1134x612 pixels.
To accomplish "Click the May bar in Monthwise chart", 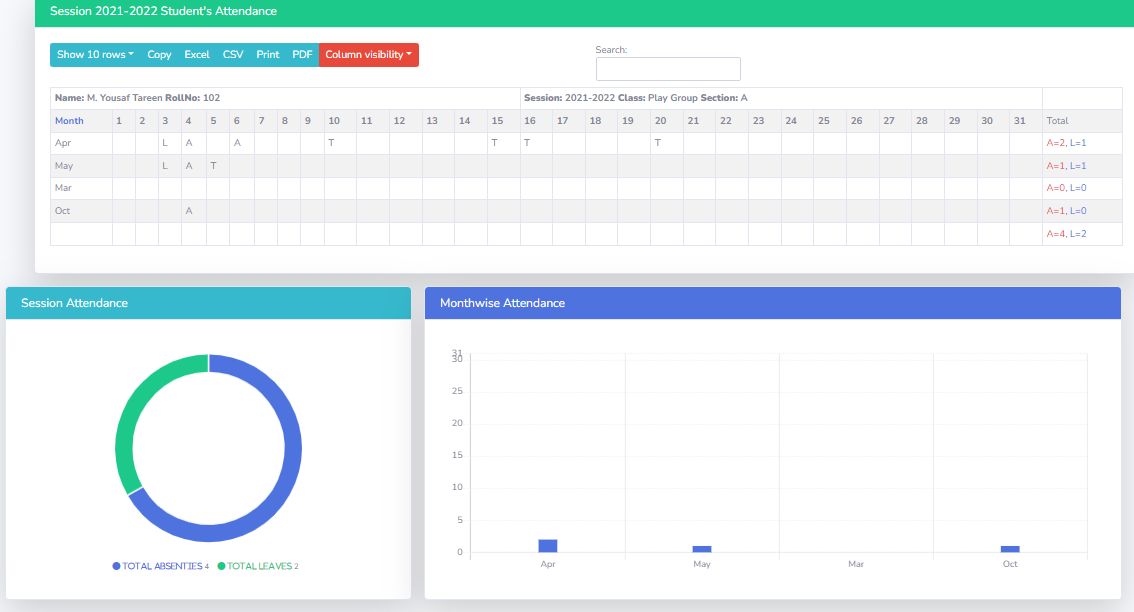I will [x=702, y=549].
